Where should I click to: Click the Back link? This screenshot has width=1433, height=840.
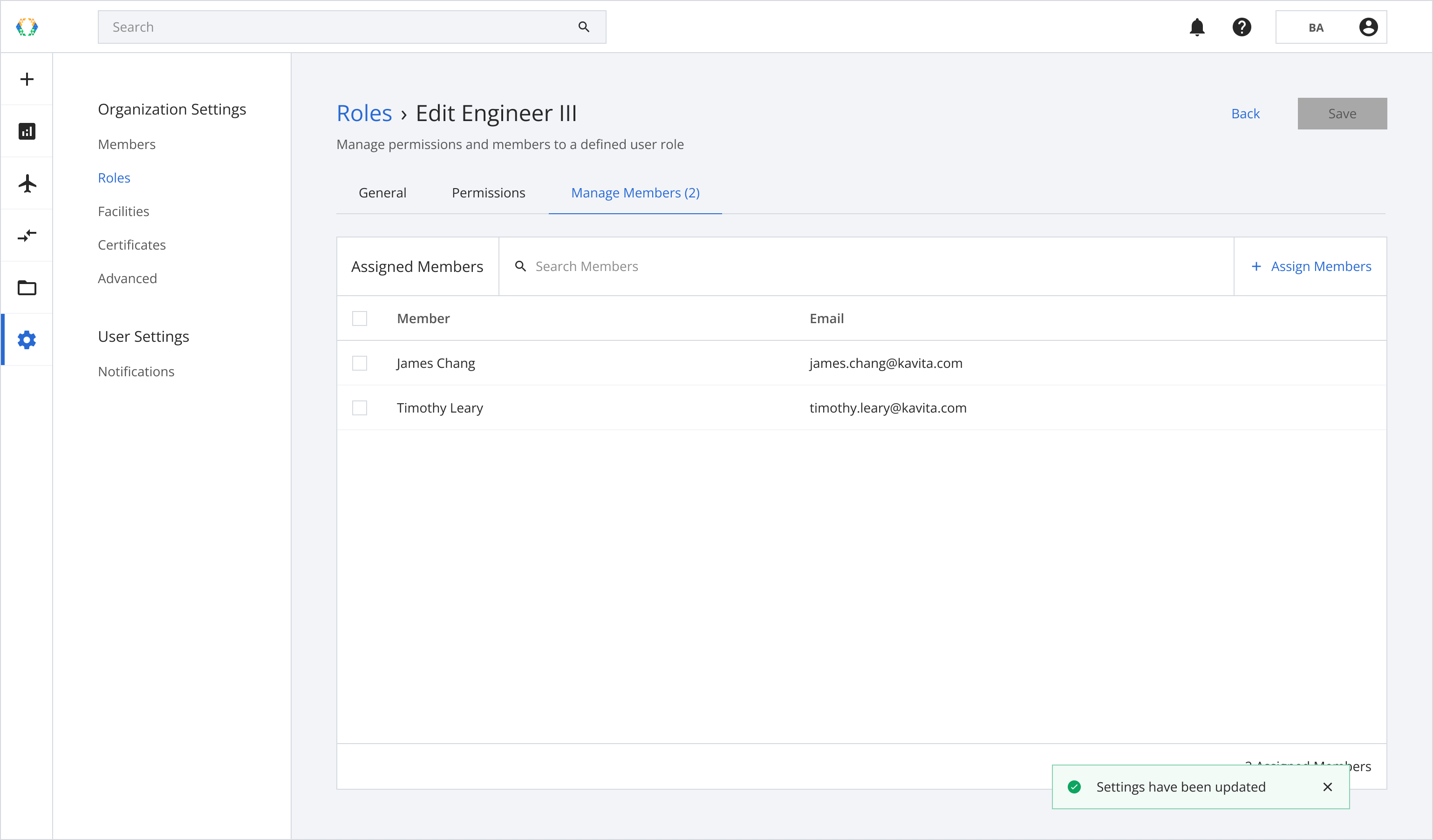(1245, 114)
